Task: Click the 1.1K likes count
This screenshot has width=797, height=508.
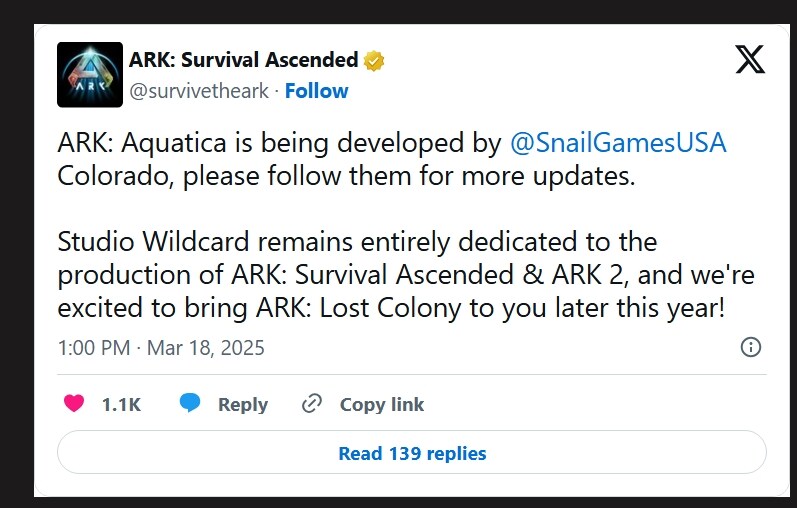Action: tap(121, 405)
